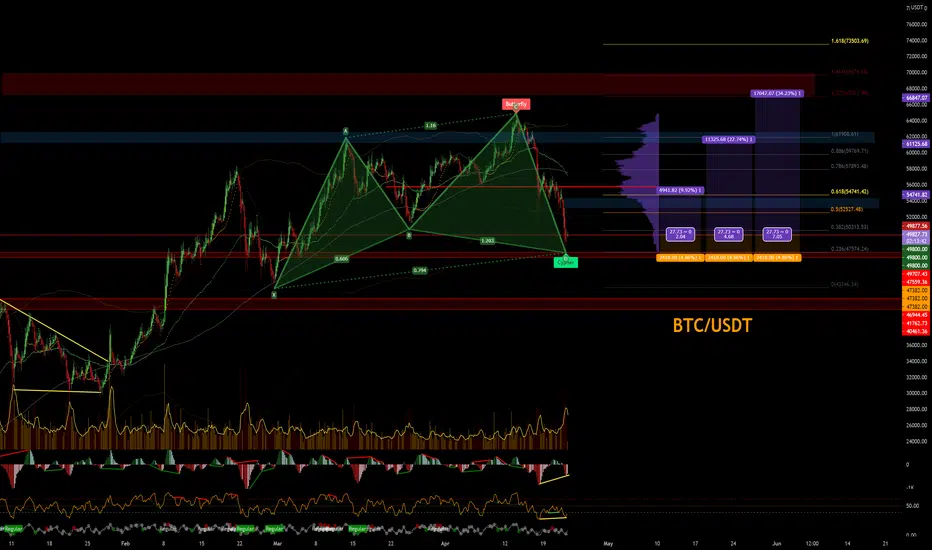Screen dimensions: 932x550
Task: Click the yellow divergence line on oscillator
Action: coord(554,479)
